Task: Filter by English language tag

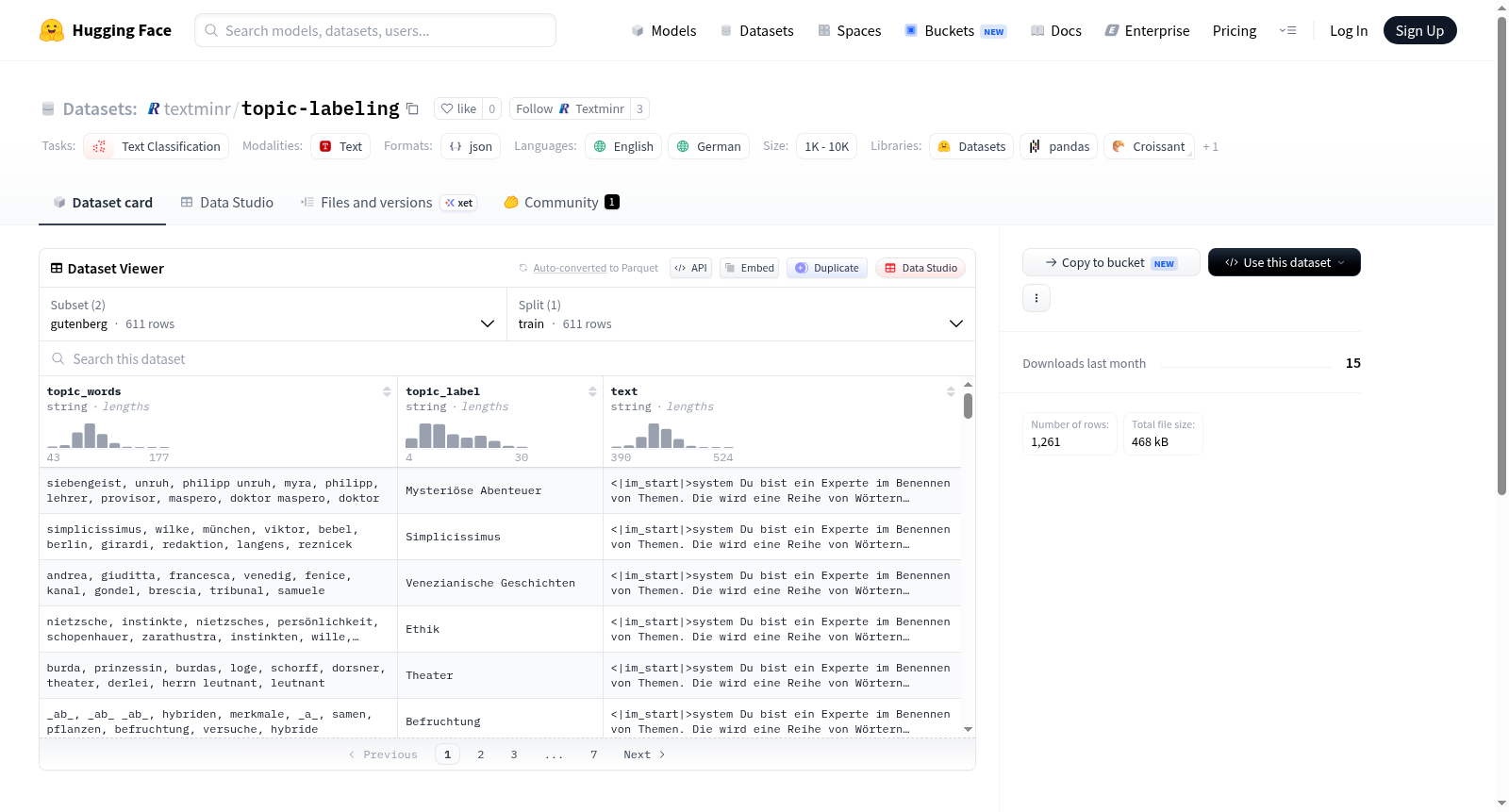Action: point(623,146)
